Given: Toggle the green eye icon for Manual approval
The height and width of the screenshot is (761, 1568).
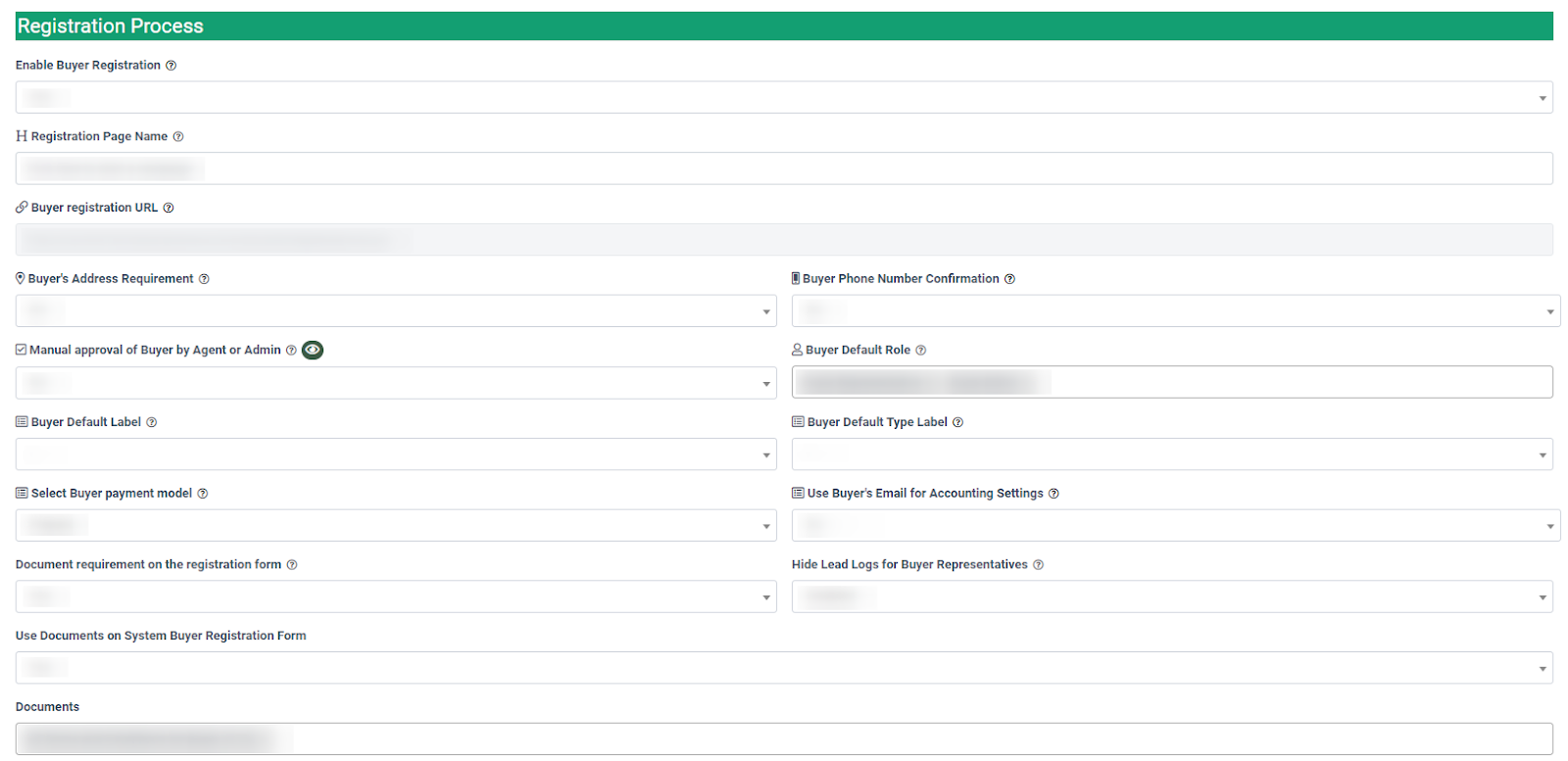Looking at the screenshot, I should coord(313,350).
